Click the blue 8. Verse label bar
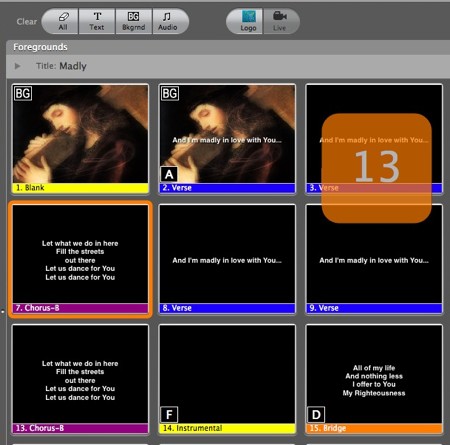This screenshot has width=450, height=445. tap(227, 308)
